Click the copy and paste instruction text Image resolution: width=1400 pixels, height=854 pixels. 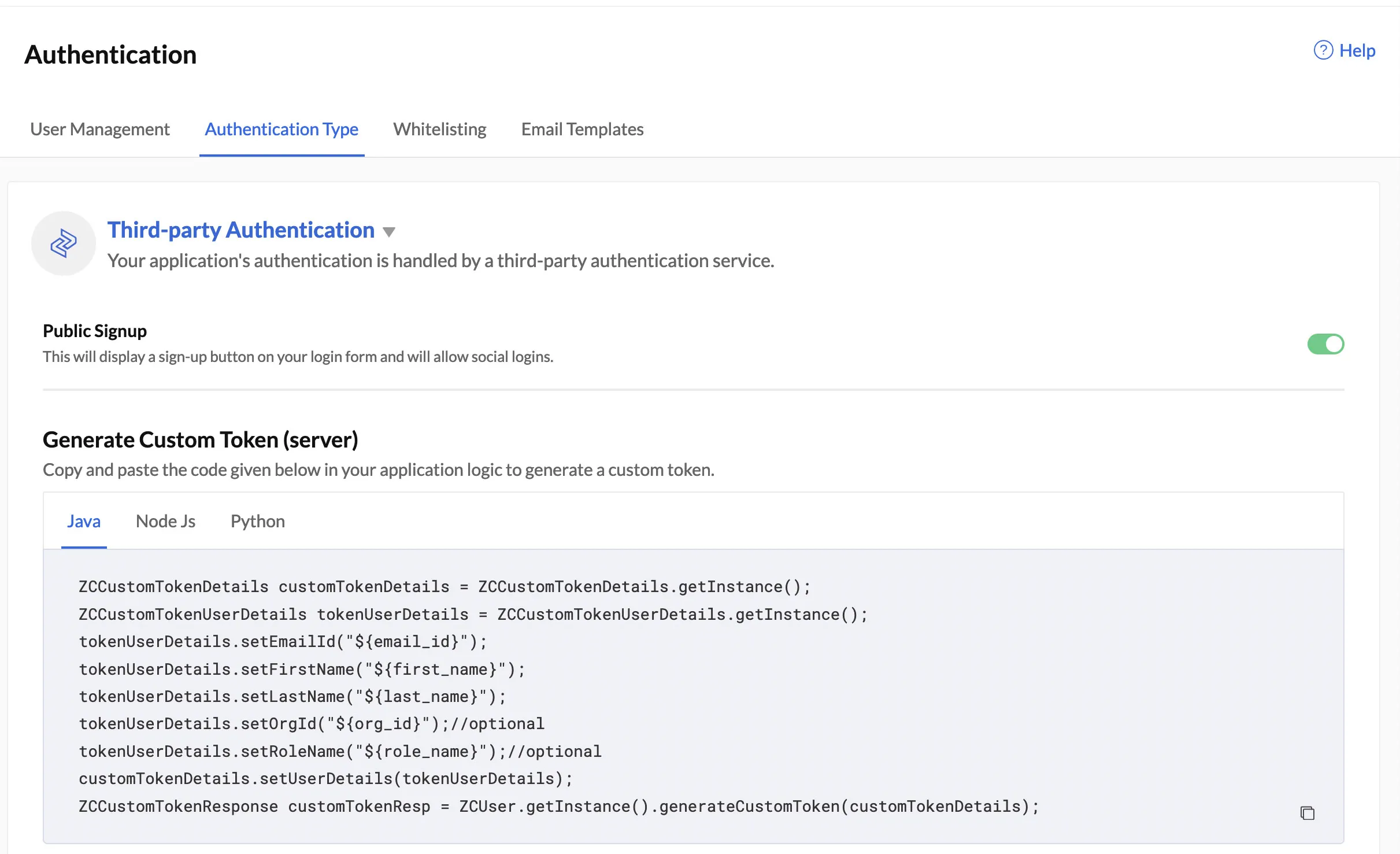click(x=379, y=470)
